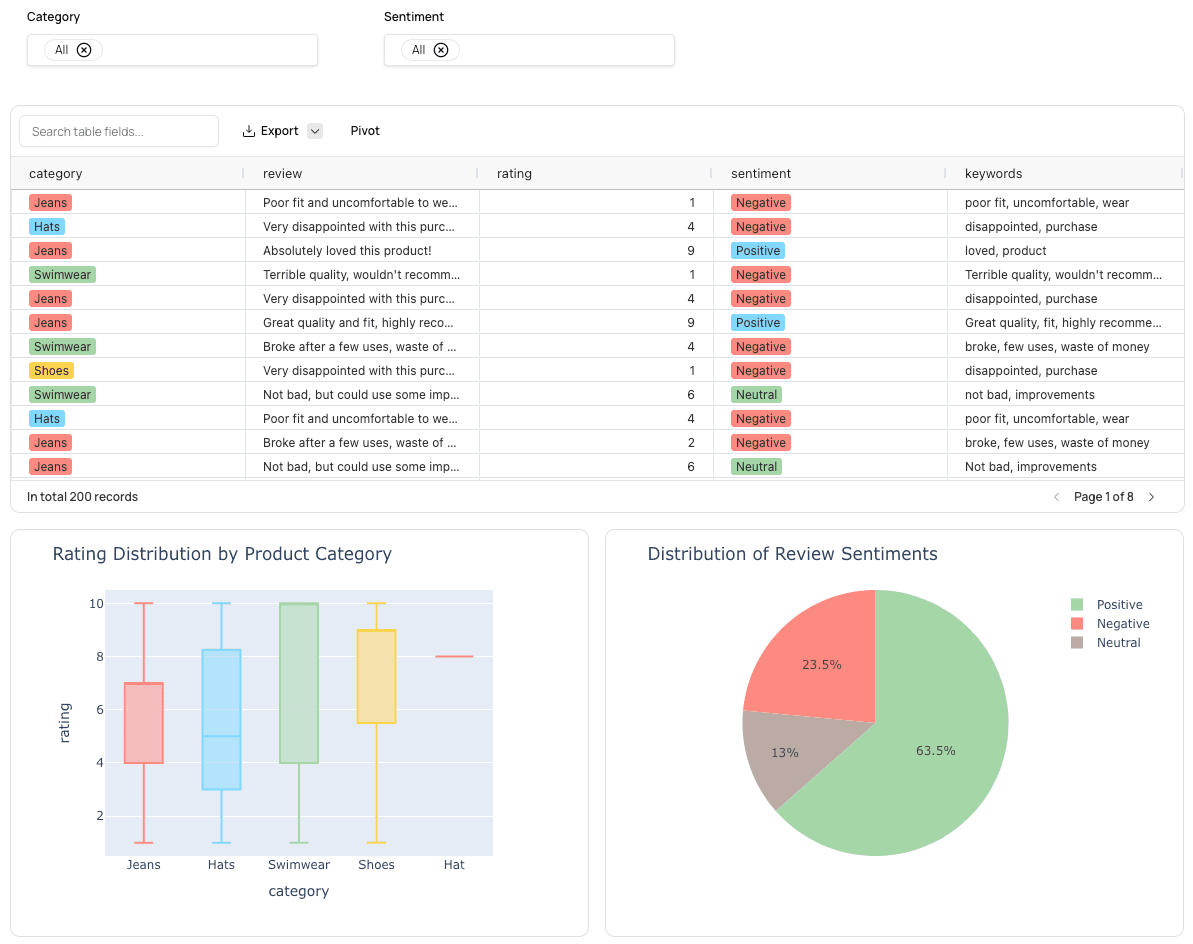Click the Search table fields input box

point(118,131)
